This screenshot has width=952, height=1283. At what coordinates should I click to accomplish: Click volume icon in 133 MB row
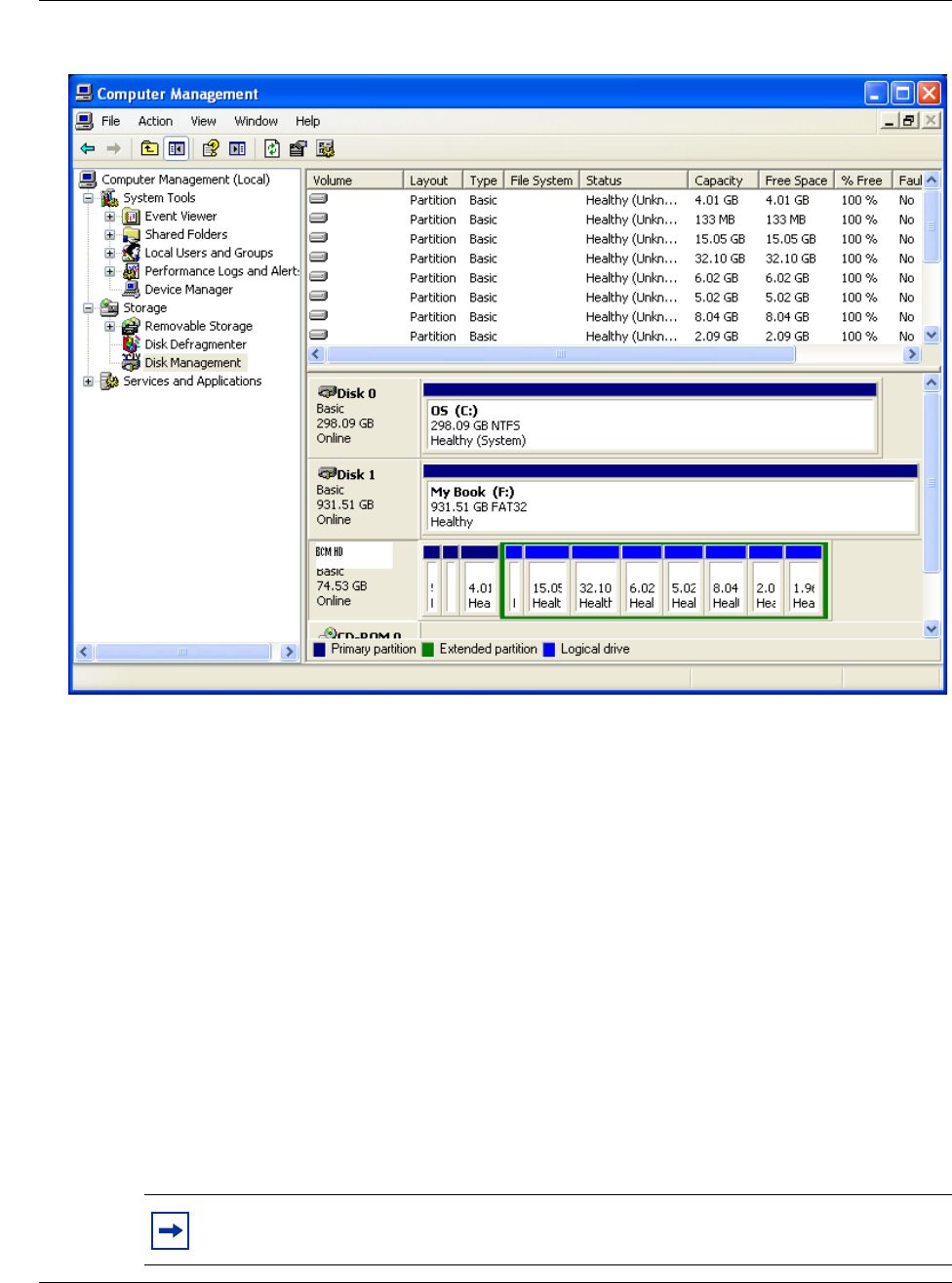pos(318,219)
